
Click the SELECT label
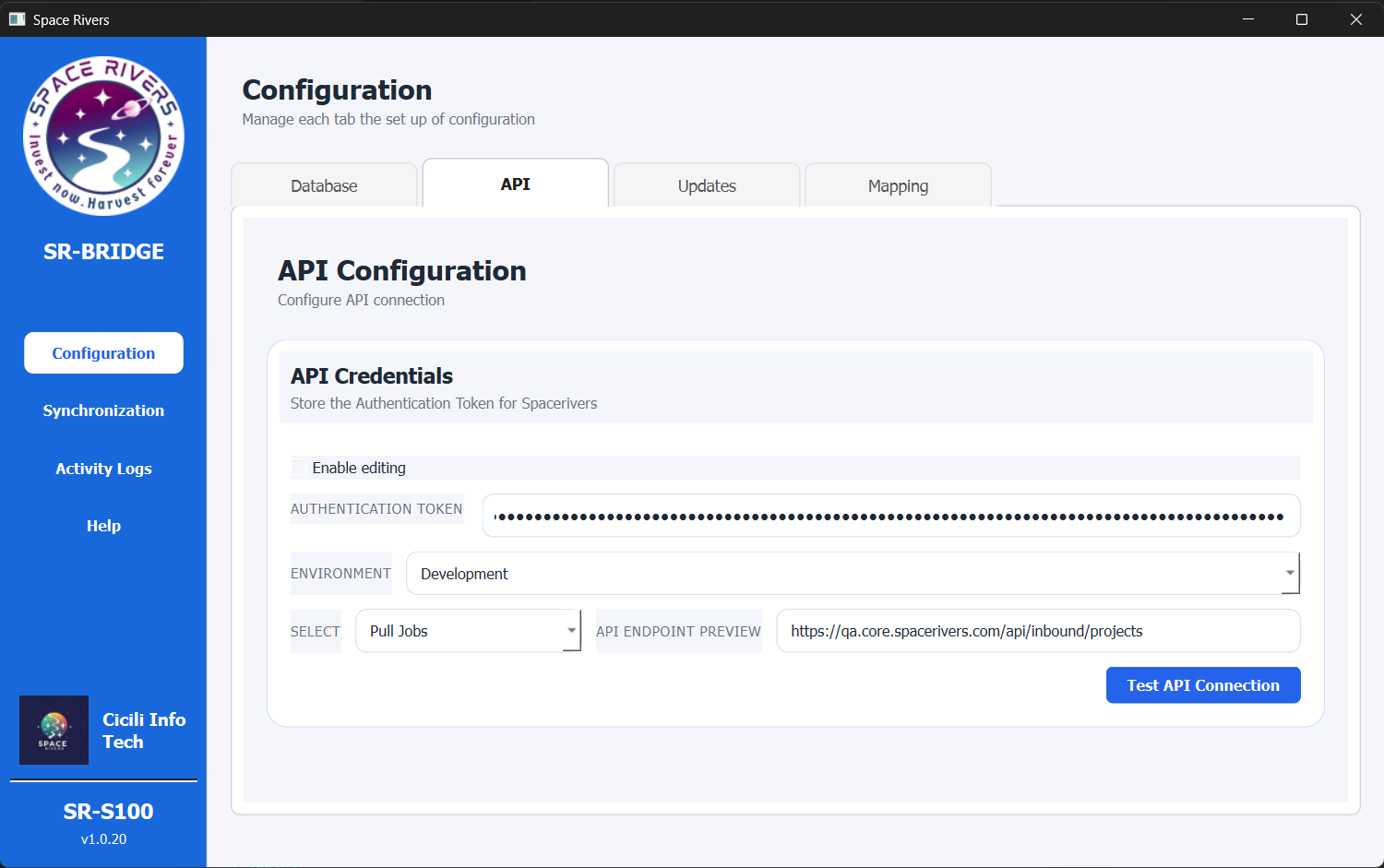click(x=316, y=631)
